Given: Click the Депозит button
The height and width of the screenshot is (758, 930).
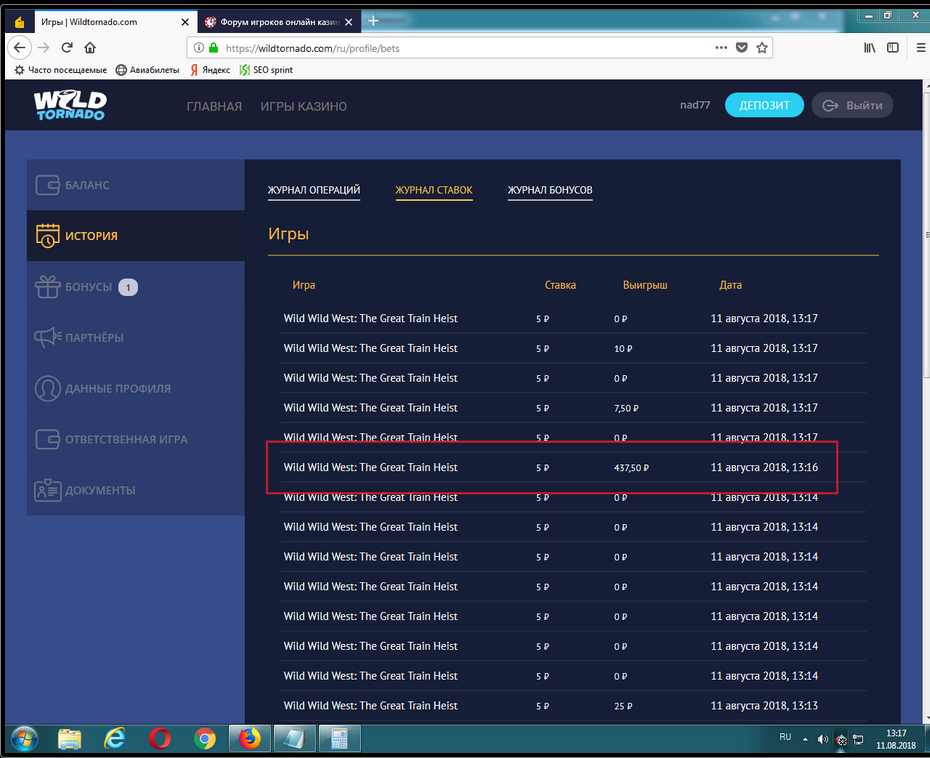Looking at the screenshot, I should pos(764,105).
